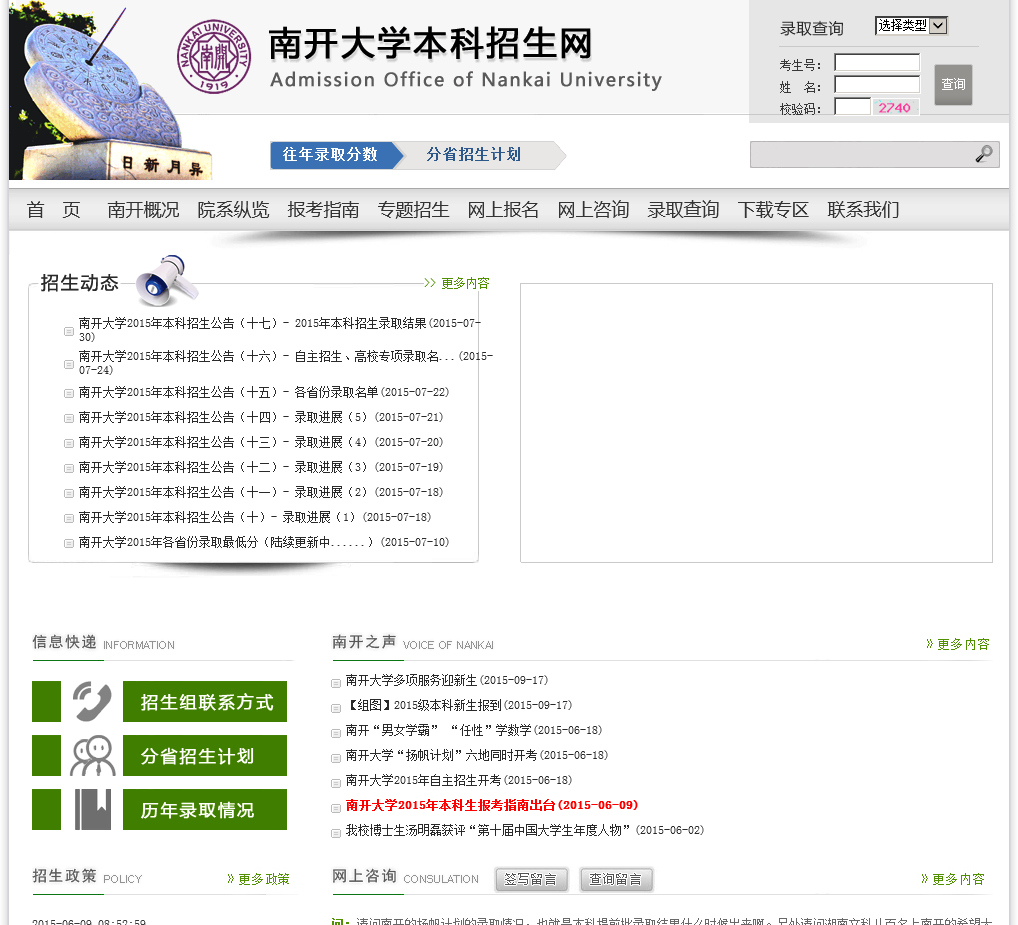Open the 专题招生 menu item

414,210
